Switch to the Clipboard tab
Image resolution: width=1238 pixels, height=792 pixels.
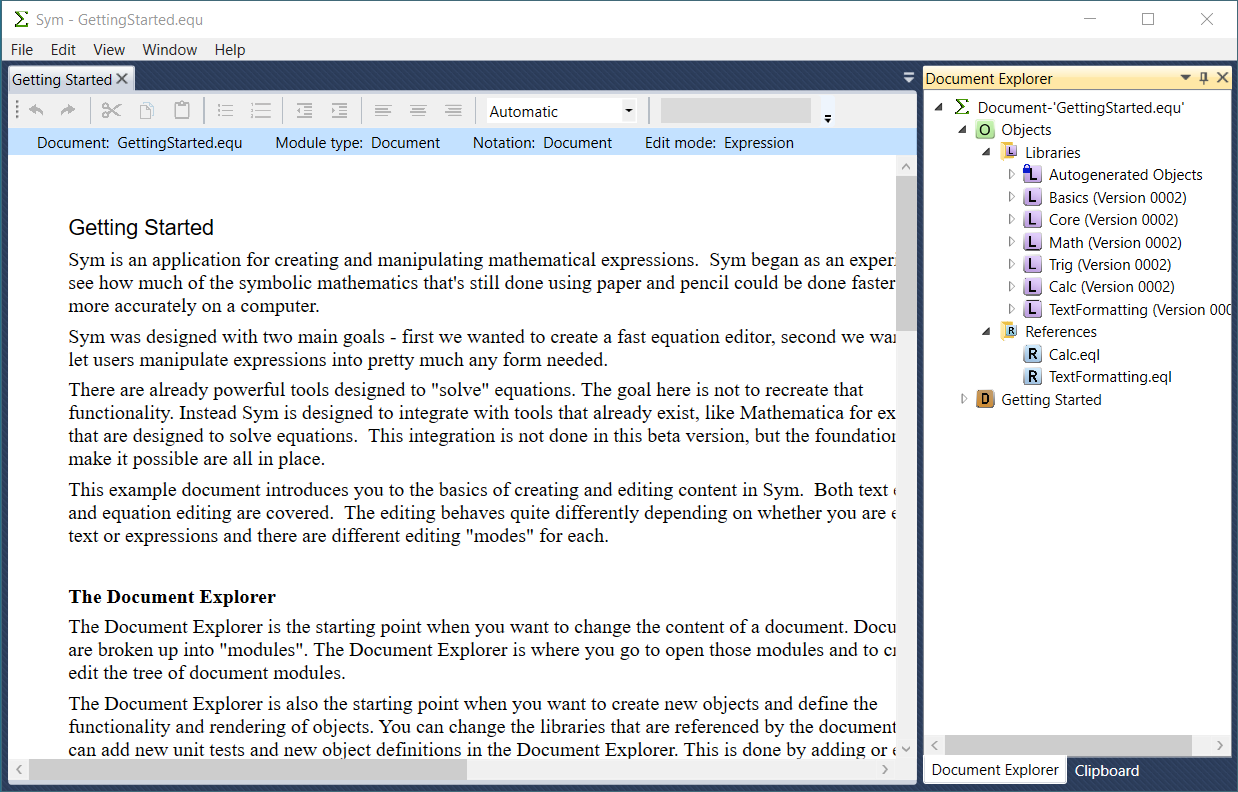tap(1107, 770)
